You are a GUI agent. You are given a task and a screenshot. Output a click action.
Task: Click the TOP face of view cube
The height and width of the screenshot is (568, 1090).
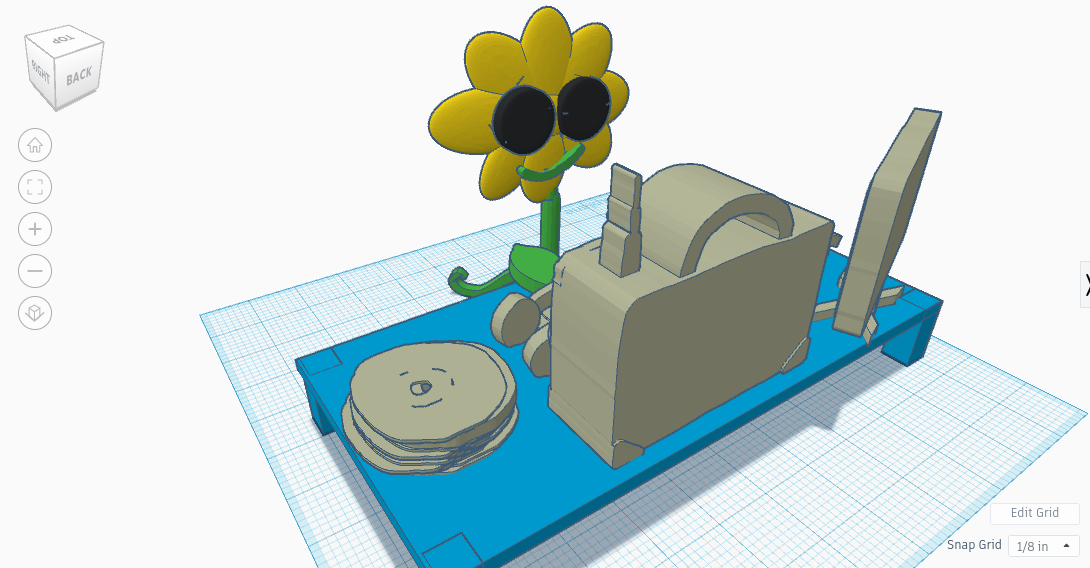tap(64, 38)
